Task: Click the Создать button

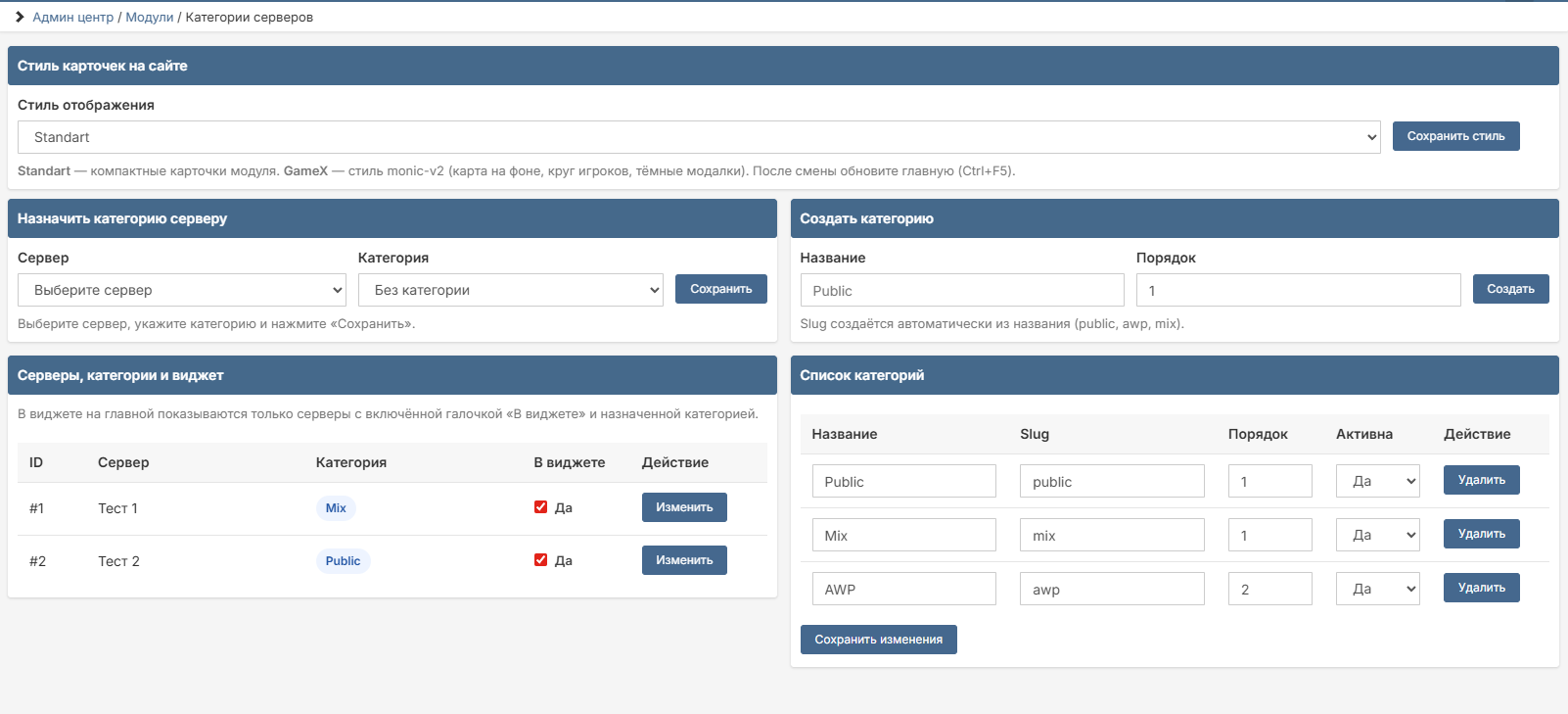Action: (x=1510, y=289)
